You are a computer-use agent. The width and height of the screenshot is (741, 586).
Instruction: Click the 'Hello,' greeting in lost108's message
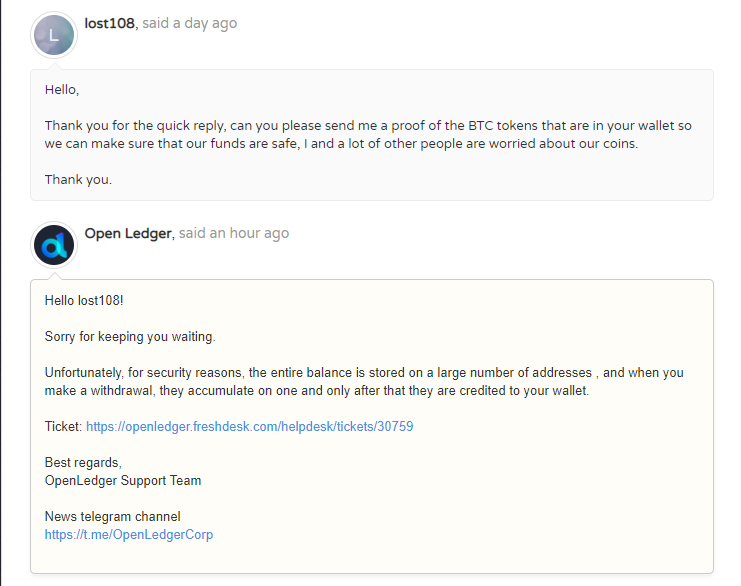pos(62,90)
